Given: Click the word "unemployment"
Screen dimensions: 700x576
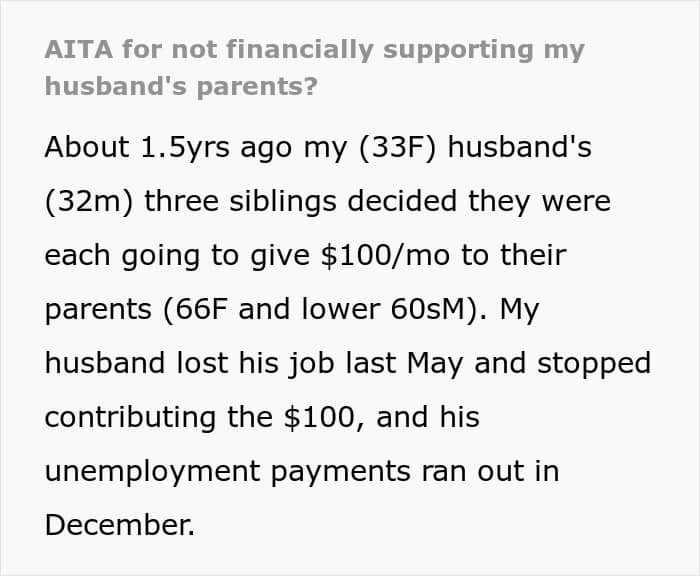Looking at the screenshot, I should 153,472.
